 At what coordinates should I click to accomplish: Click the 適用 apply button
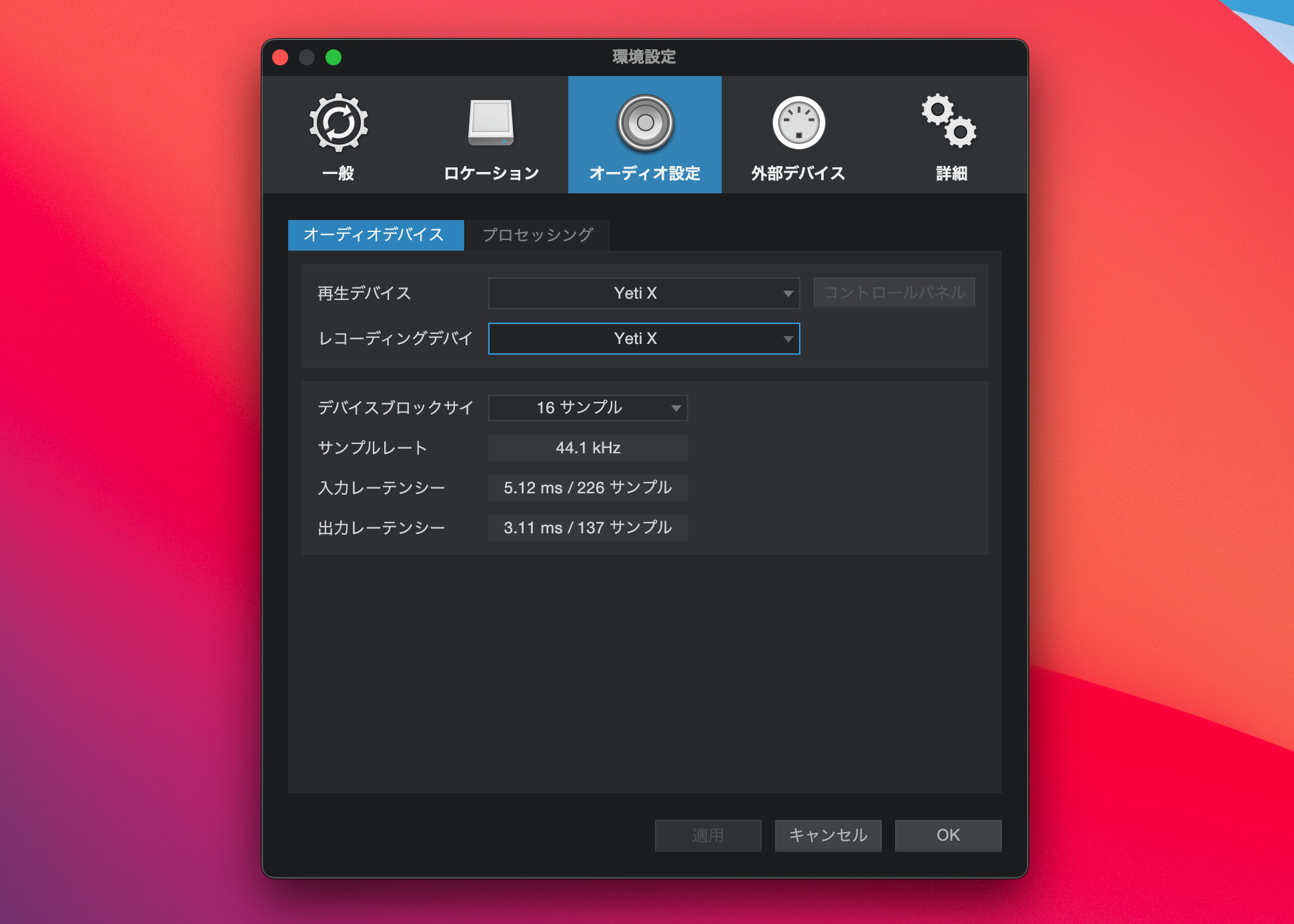tap(708, 835)
